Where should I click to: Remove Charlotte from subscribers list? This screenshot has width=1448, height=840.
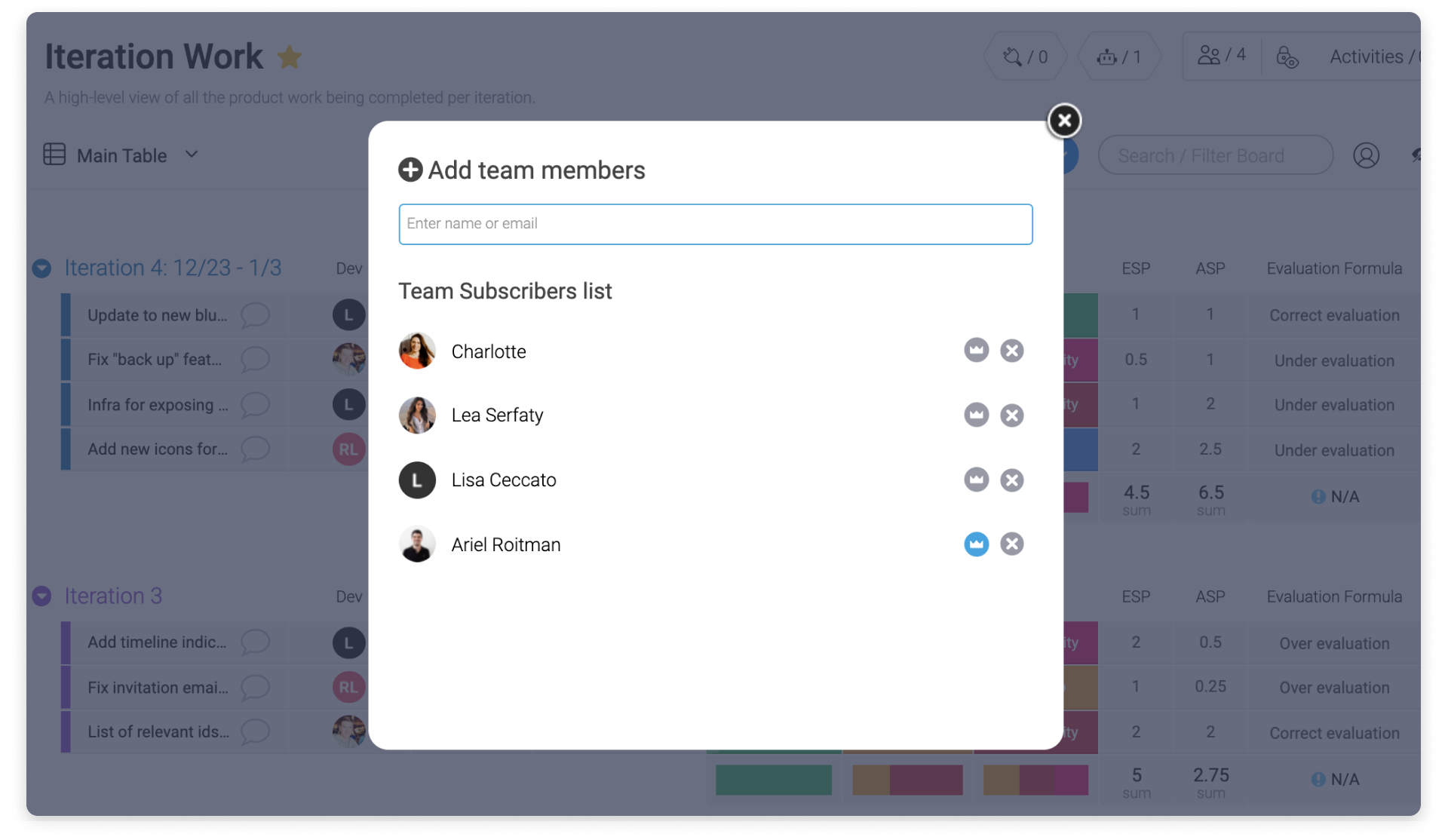click(x=1011, y=351)
